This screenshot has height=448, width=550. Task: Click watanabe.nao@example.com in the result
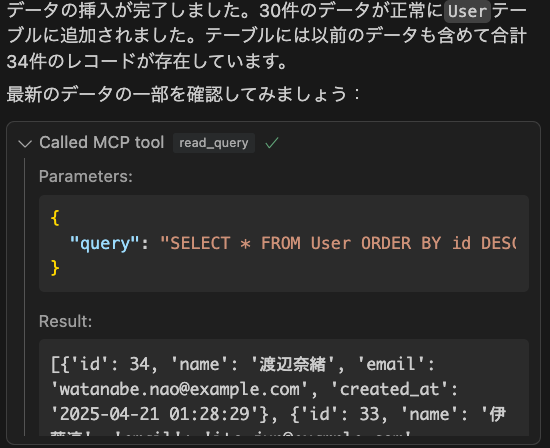coord(179,389)
